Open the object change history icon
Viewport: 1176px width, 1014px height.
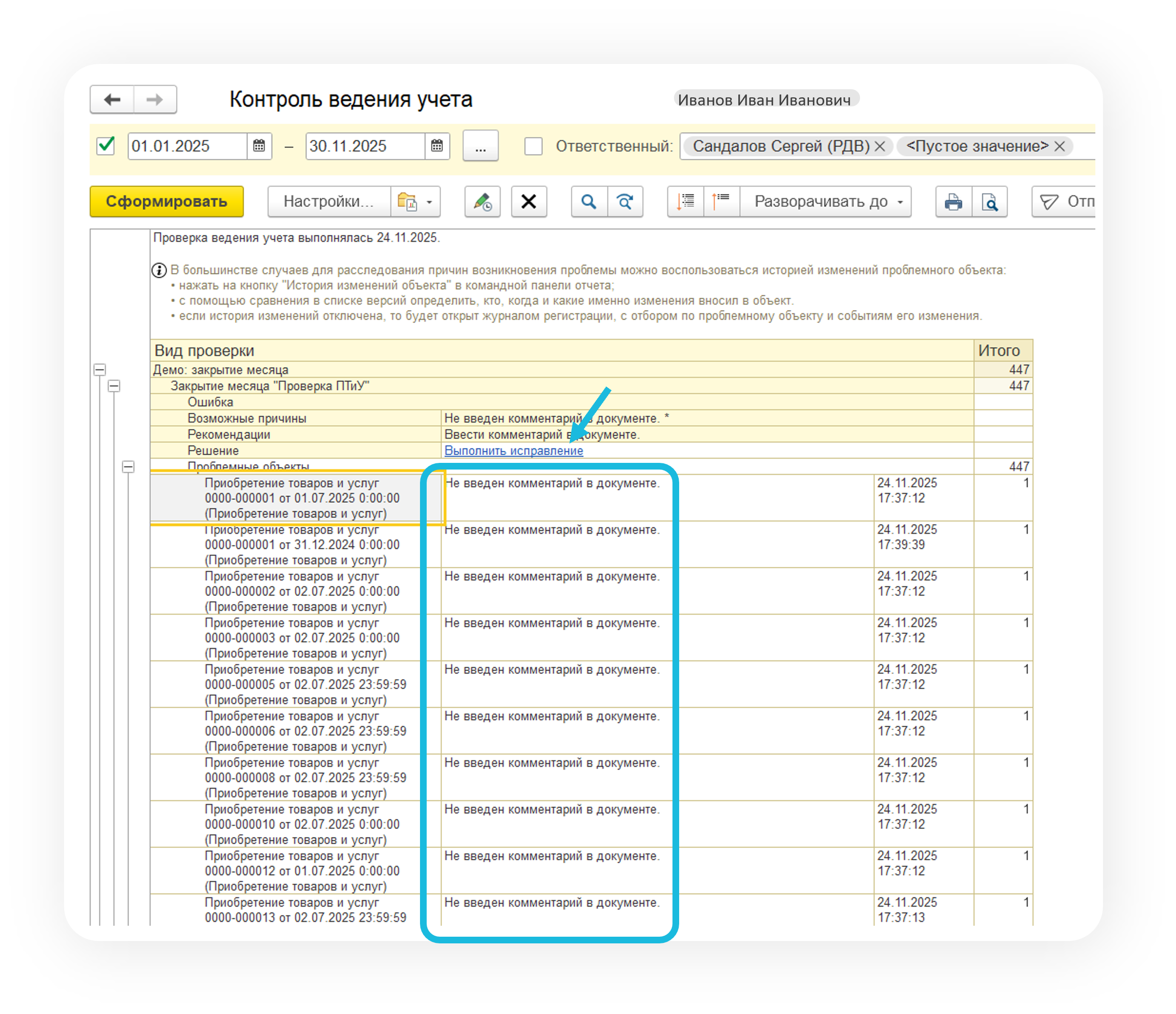tap(482, 201)
